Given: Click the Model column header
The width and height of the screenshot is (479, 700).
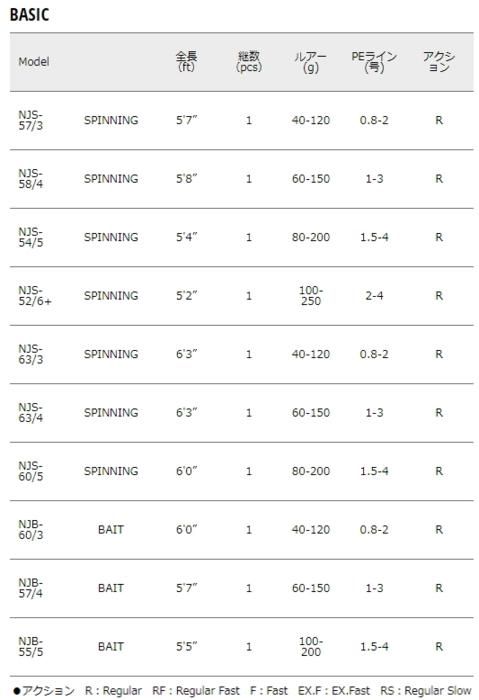Looking at the screenshot, I should click(x=33, y=62).
